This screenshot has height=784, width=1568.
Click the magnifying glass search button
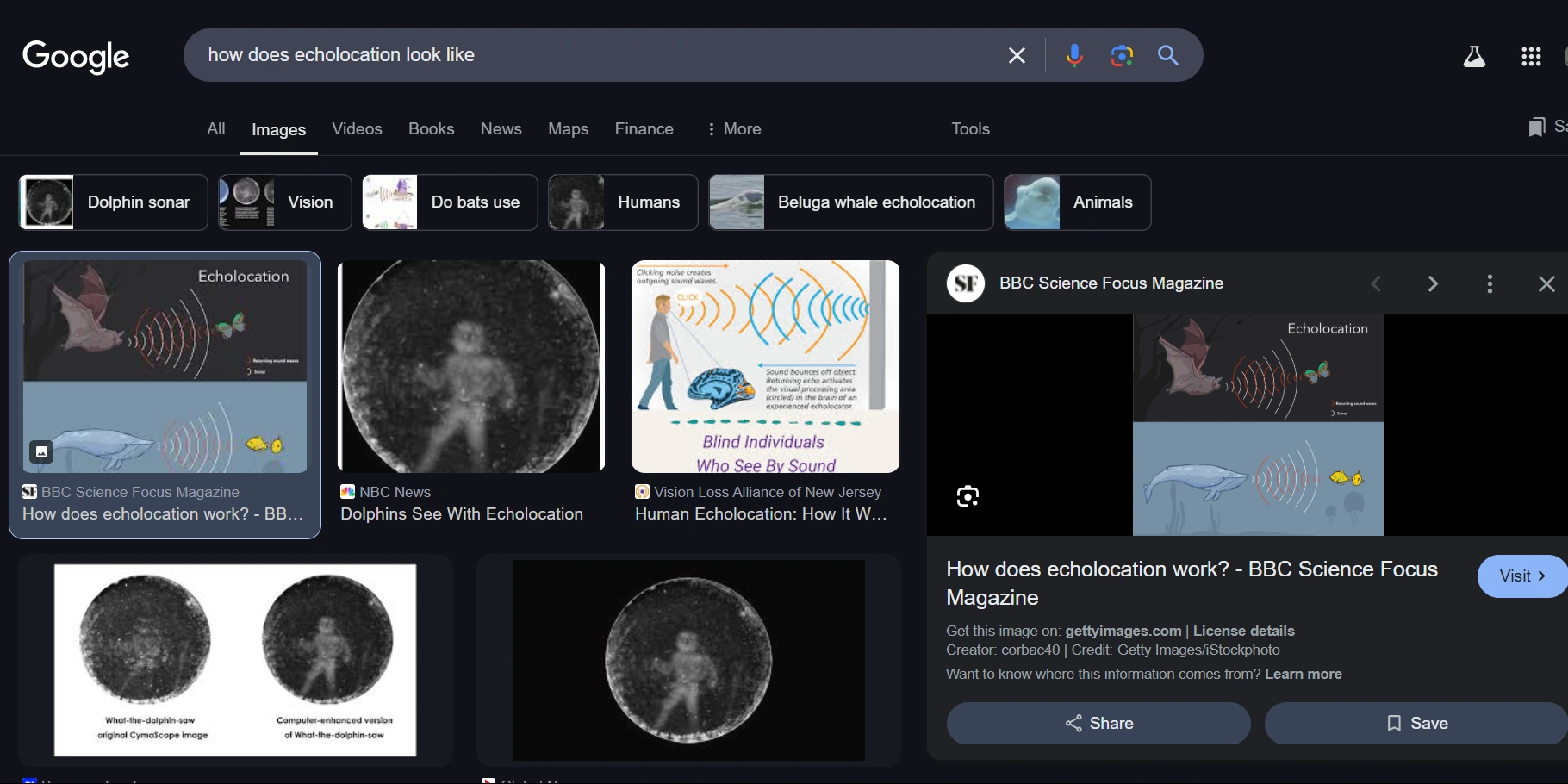[1167, 55]
